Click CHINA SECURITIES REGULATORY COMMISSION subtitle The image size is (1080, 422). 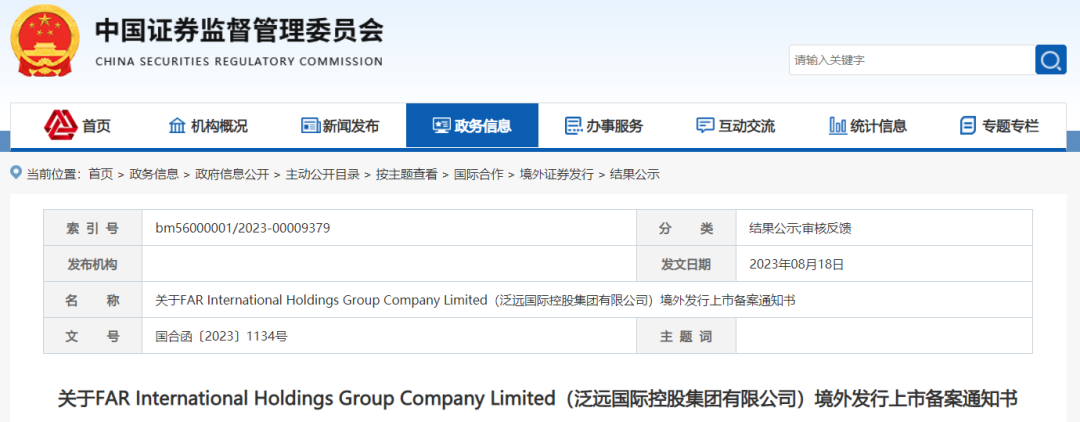239,62
